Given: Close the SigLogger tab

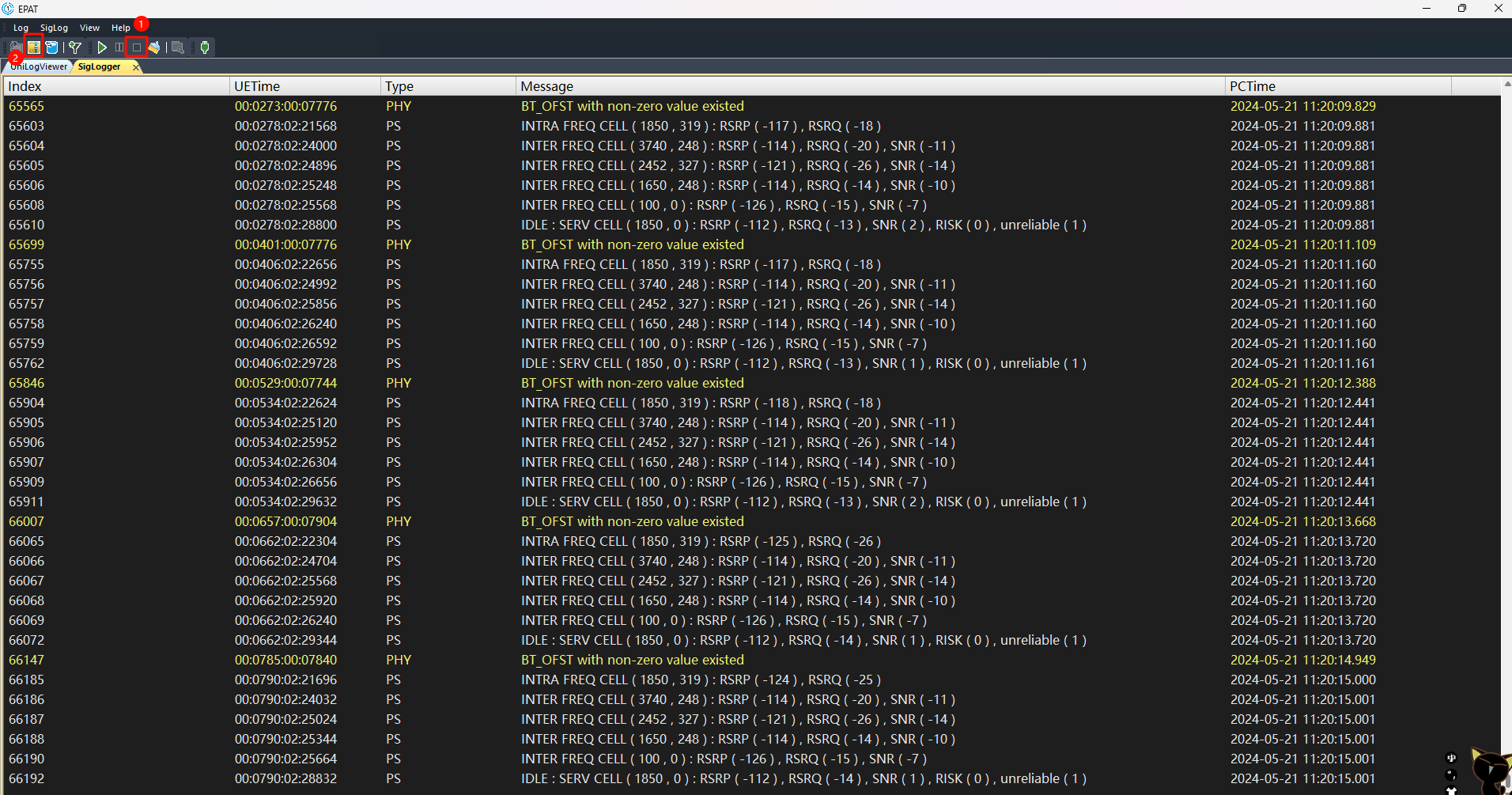Looking at the screenshot, I should 136,67.
